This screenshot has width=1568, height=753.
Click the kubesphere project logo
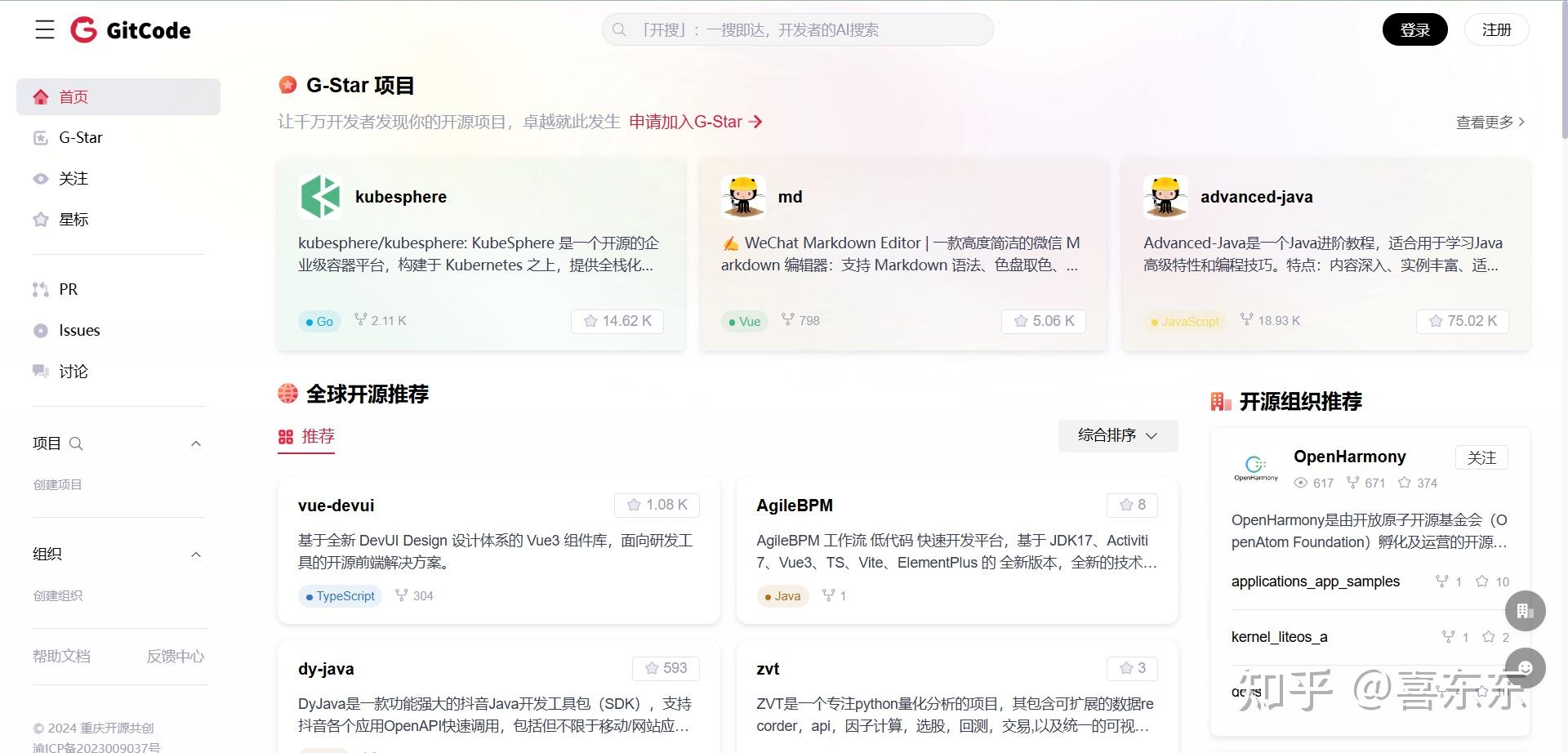point(320,197)
